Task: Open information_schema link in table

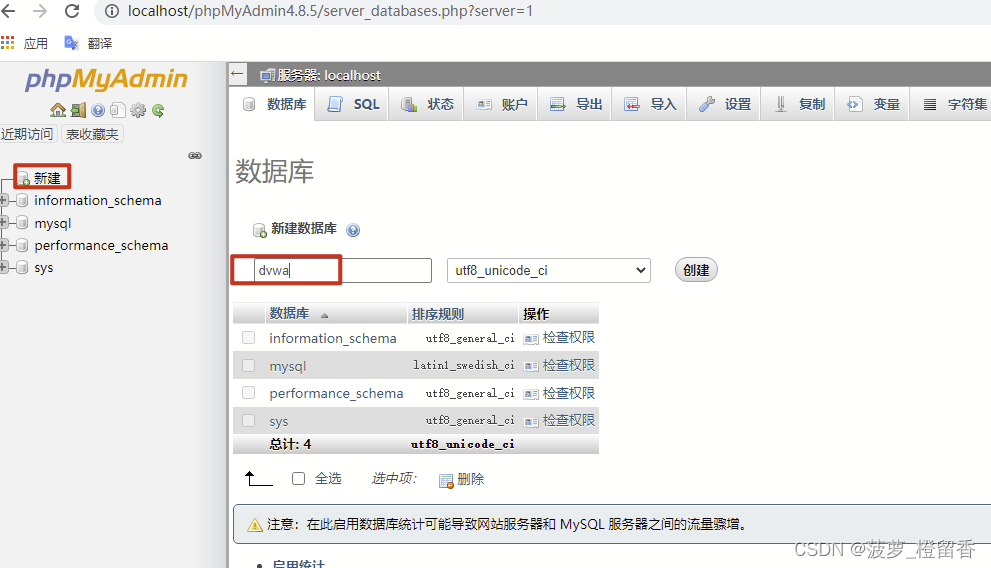Action: point(333,338)
